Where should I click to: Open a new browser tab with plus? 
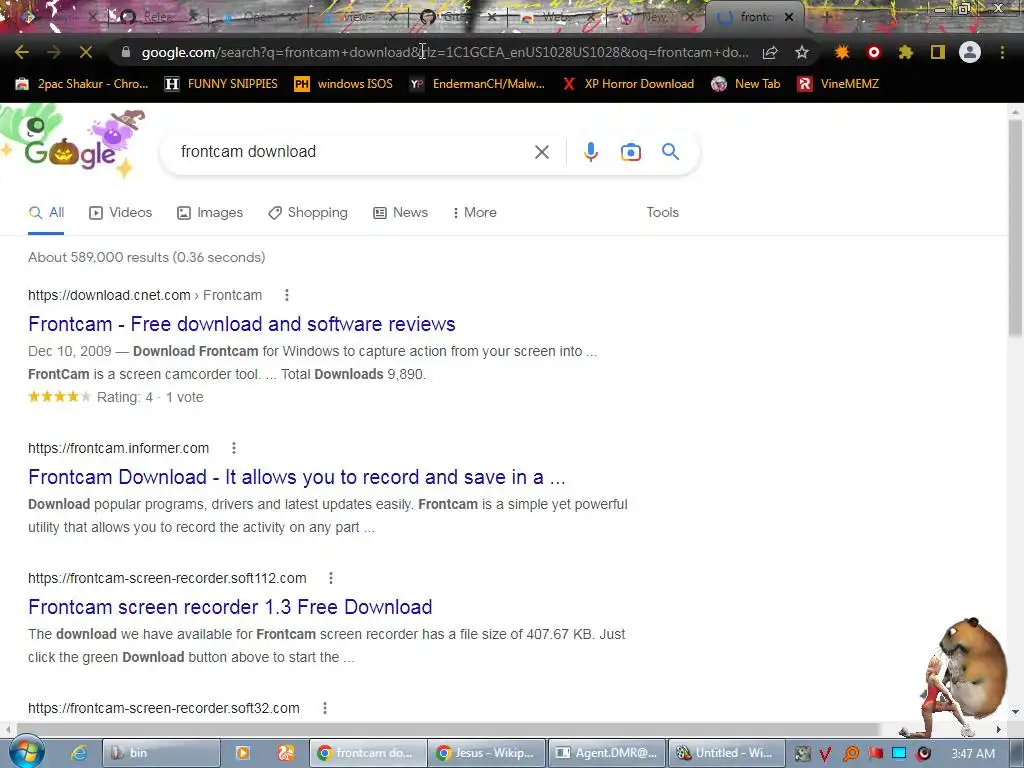[826, 18]
